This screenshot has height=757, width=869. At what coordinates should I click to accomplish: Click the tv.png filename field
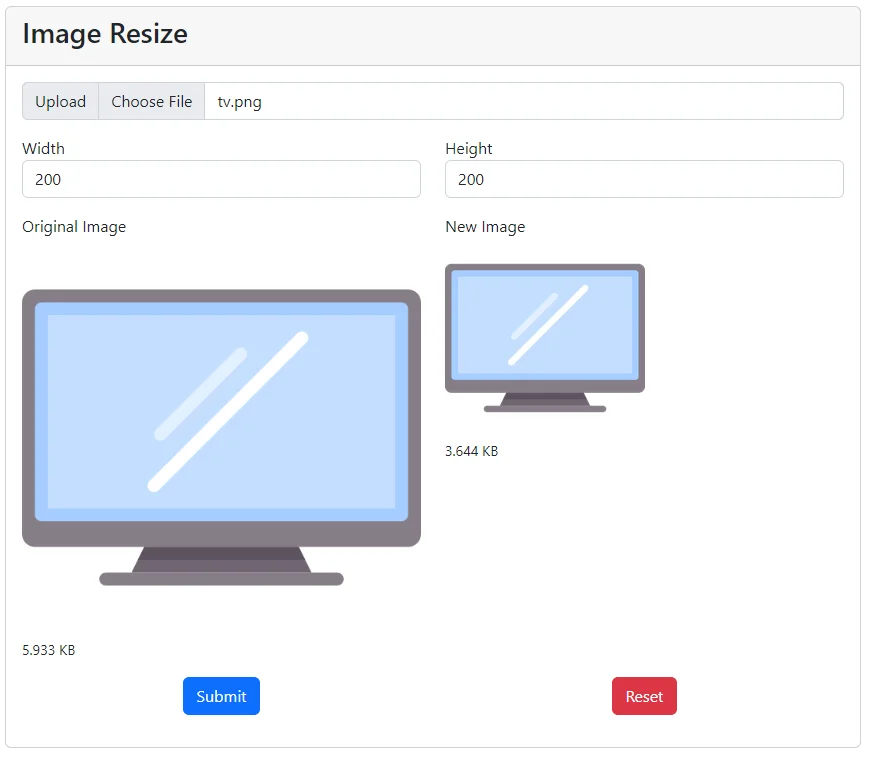tap(400, 101)
